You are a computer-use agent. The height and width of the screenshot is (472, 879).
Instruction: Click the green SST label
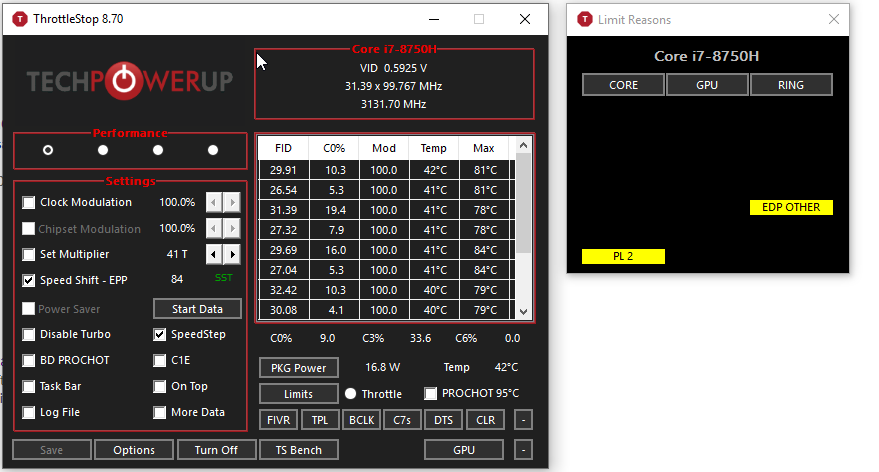pyautogui.click(x=223, y=277)
